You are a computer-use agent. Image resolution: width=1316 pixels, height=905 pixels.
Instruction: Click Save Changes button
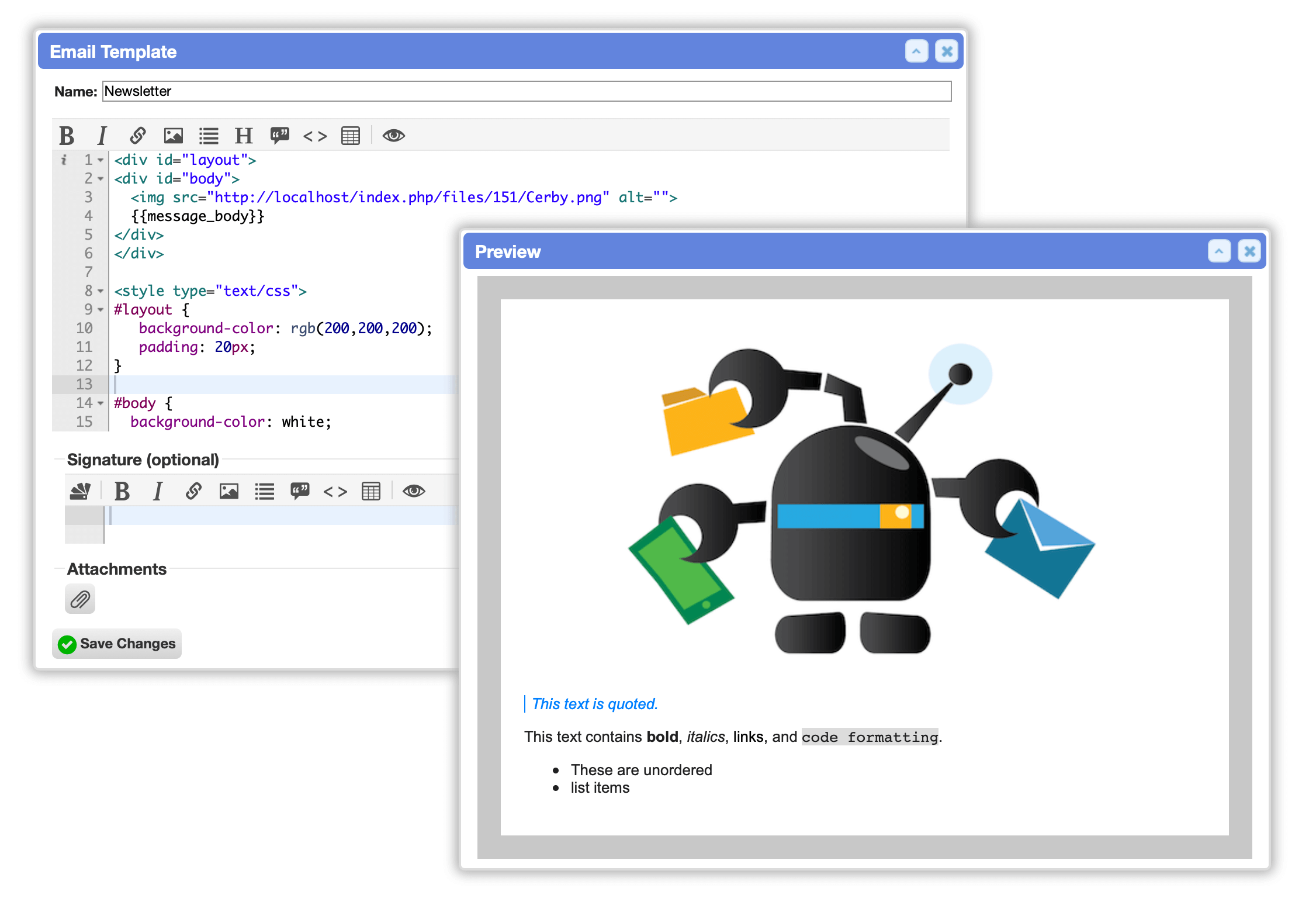[117, 644]
